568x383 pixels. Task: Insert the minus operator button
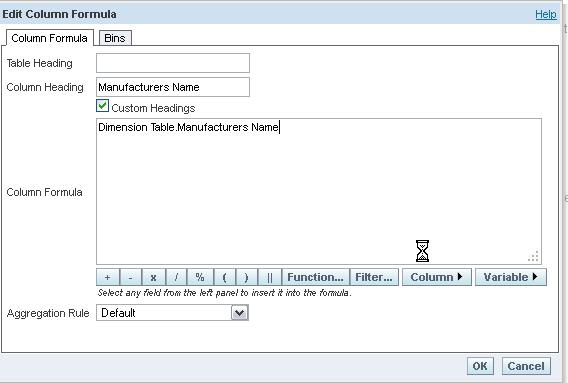(130, 277)
